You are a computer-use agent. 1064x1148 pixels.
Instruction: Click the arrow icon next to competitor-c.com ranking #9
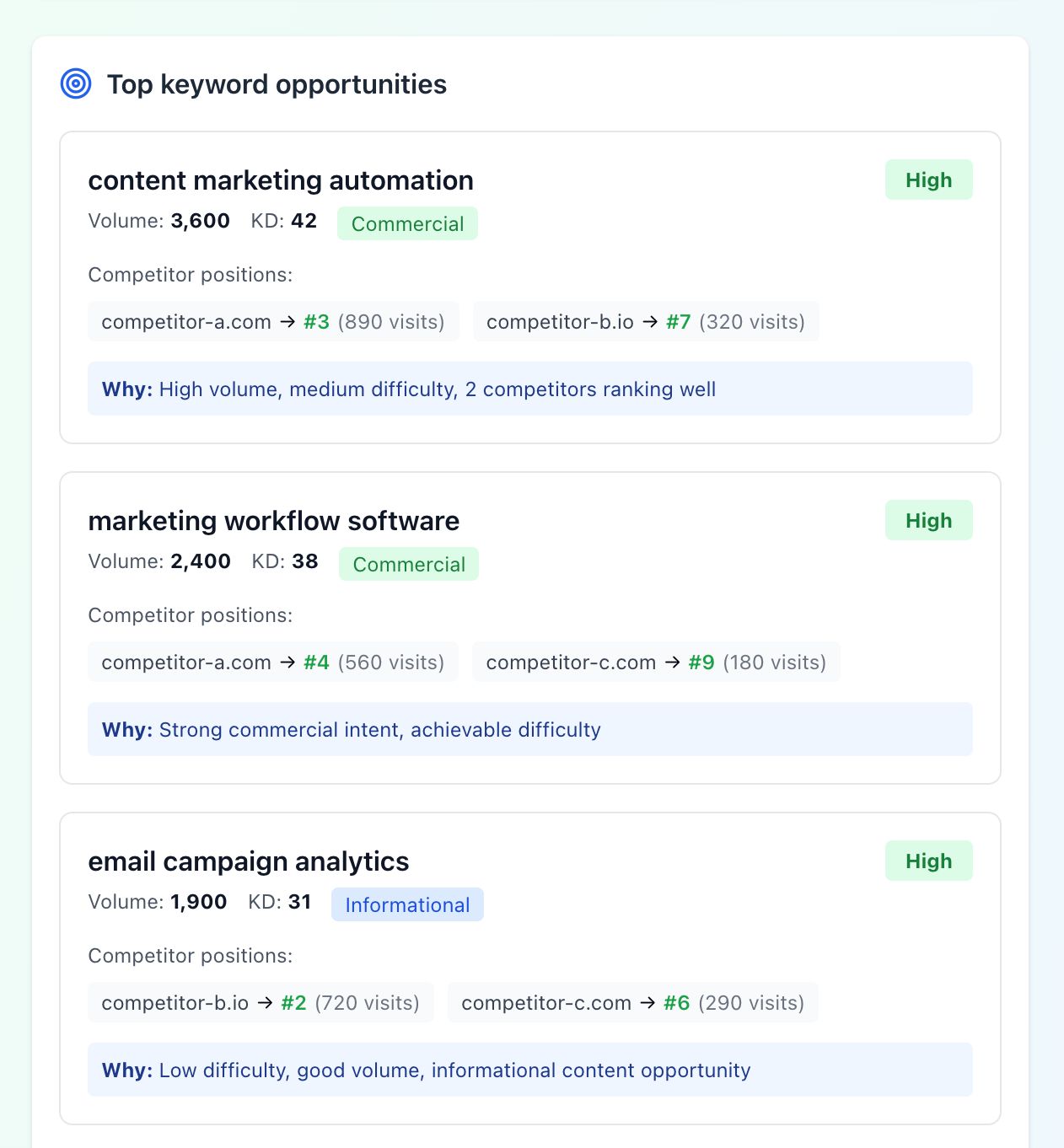672,662
